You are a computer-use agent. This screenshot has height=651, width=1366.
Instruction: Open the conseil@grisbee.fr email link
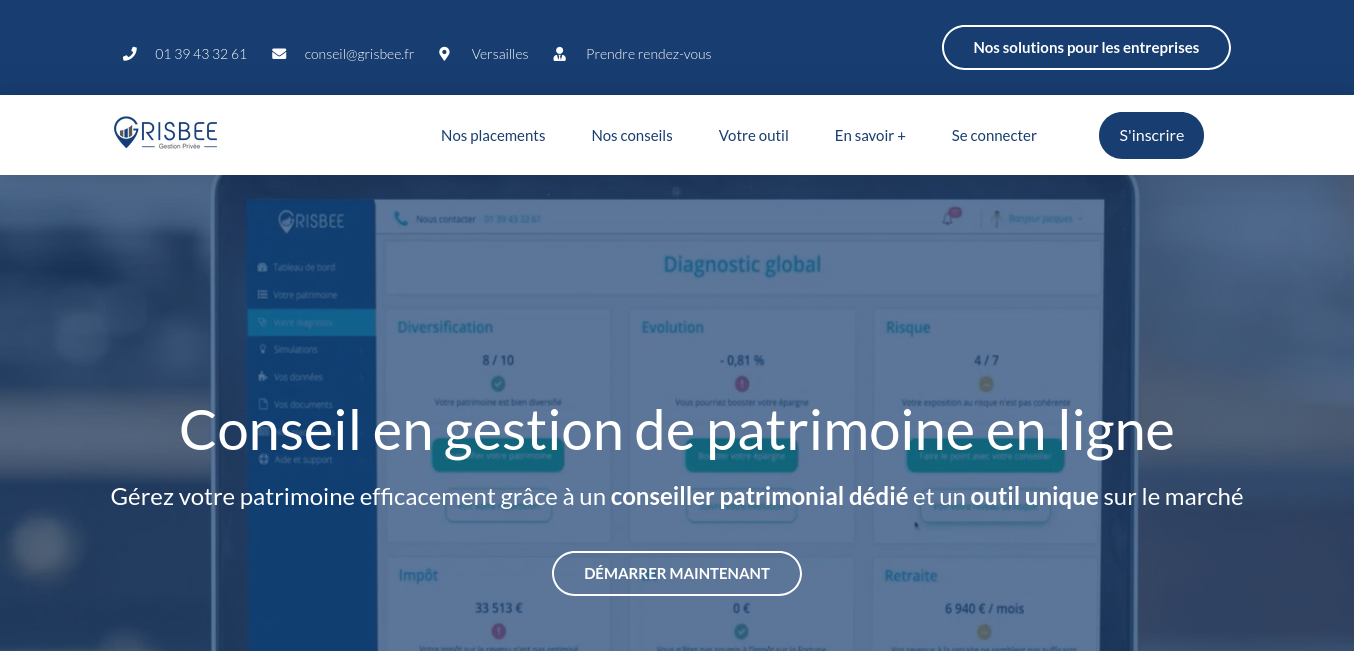pyautogui.click(x=359, y=54)
